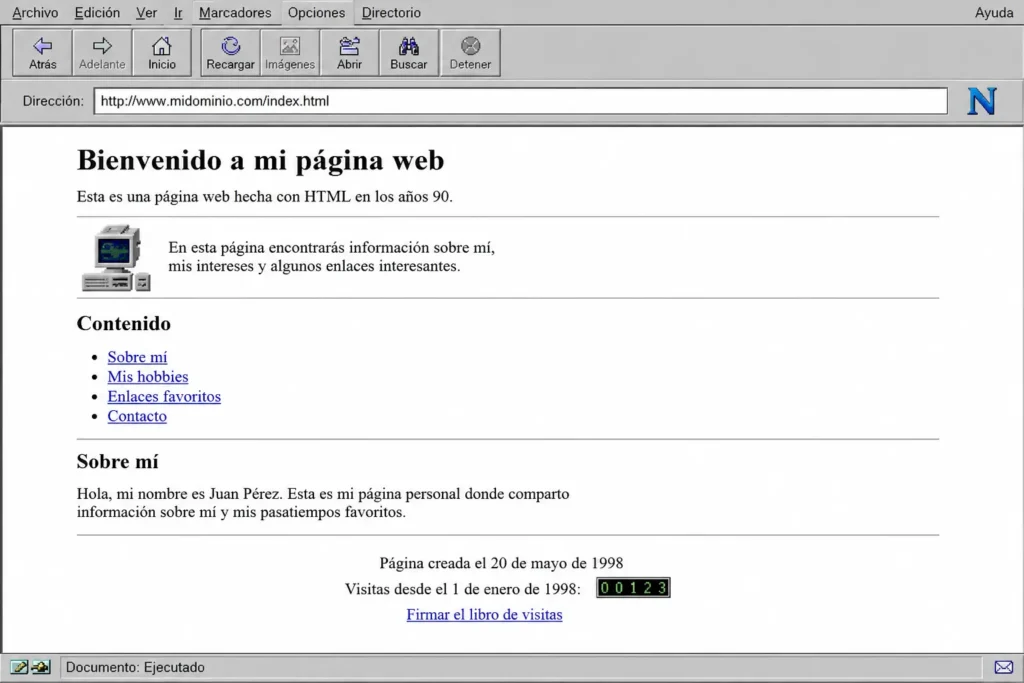Click the pencil edit icon in status bar
Image resolution: width=1024 pixels, height=683 pixels.
19,667
